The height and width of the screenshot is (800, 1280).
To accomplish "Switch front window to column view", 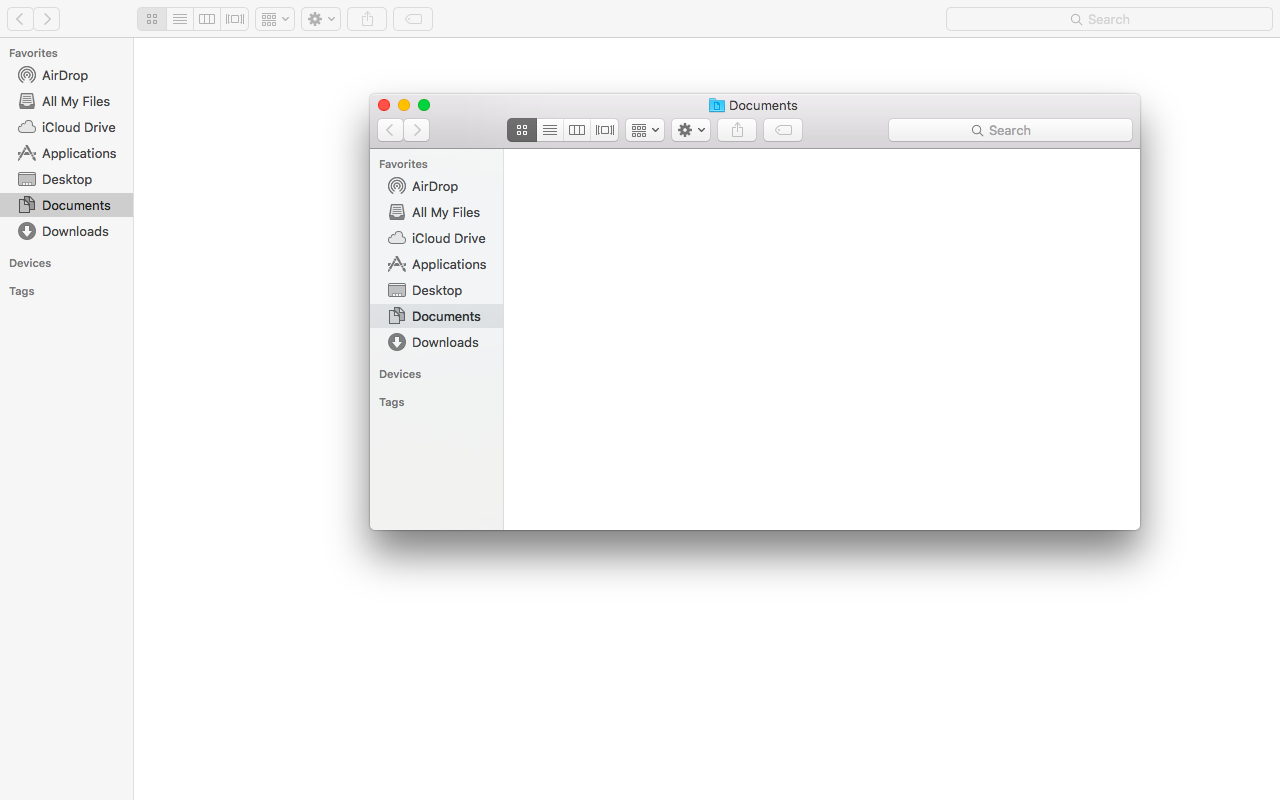I will (x=577, y=130).
